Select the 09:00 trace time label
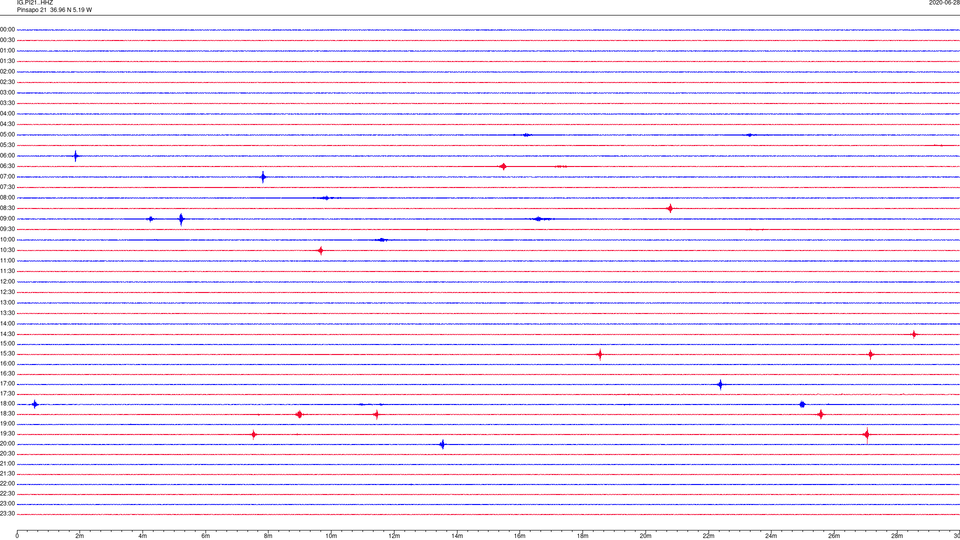Image resolution: width=960 pixels, height=540 pixels. point(7,219)
